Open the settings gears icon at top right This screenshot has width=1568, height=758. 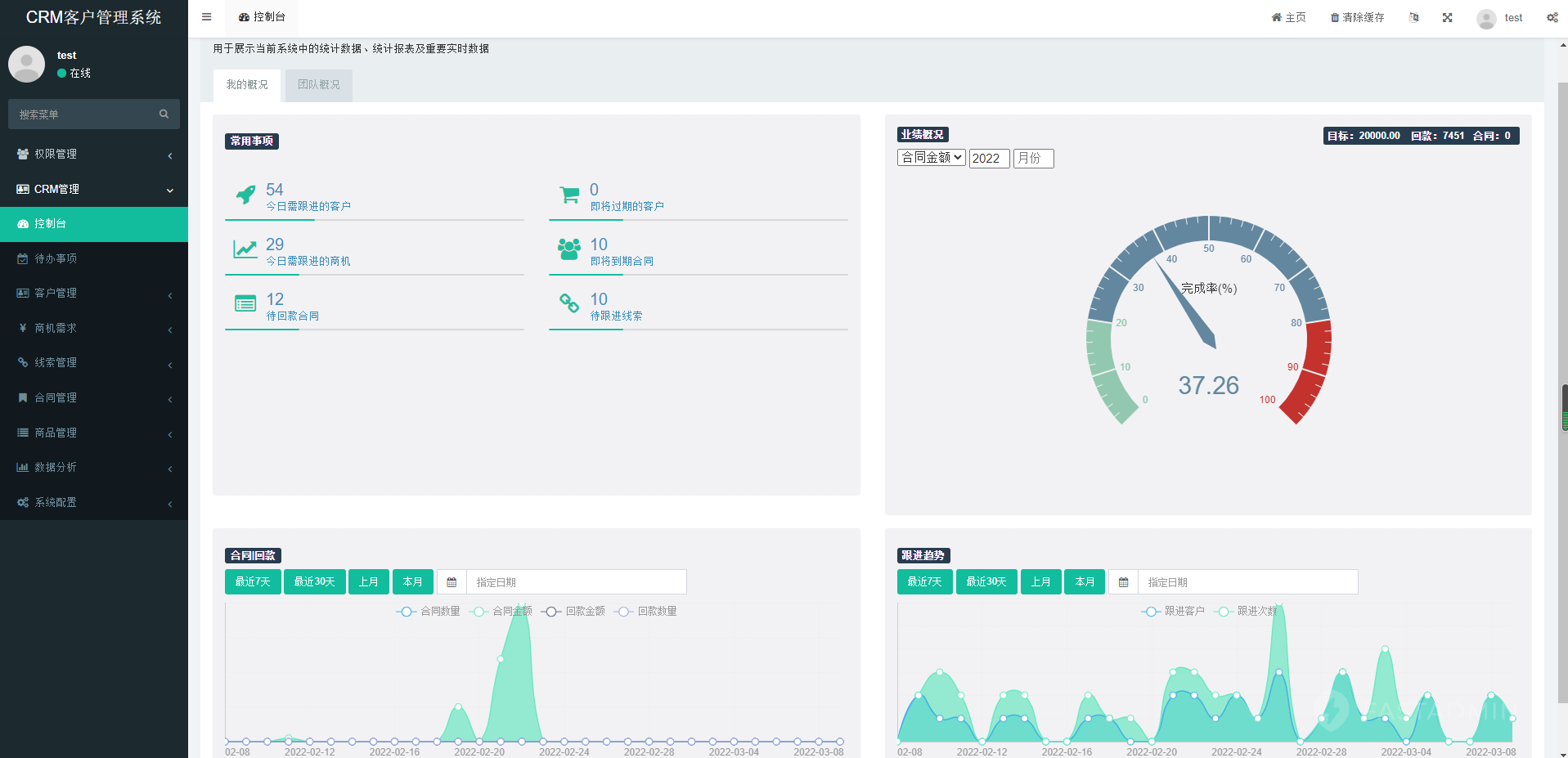point(1552,17)
